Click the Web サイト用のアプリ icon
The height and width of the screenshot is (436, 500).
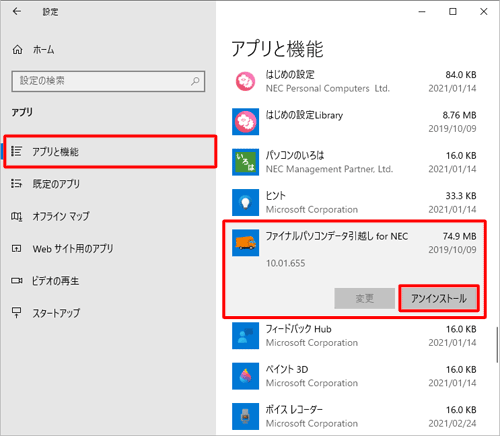pyautogui.click(x=16, y=248)
